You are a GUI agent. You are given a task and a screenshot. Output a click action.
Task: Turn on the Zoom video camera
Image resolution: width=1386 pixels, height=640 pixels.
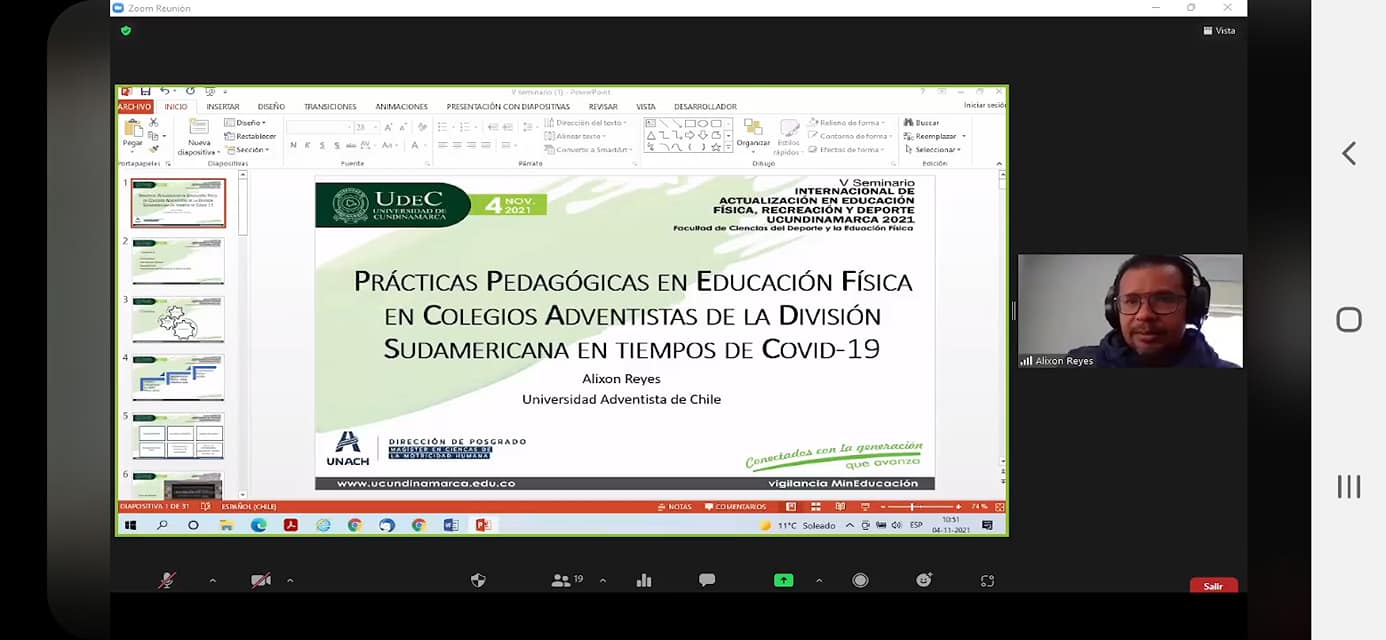(261, 580)
